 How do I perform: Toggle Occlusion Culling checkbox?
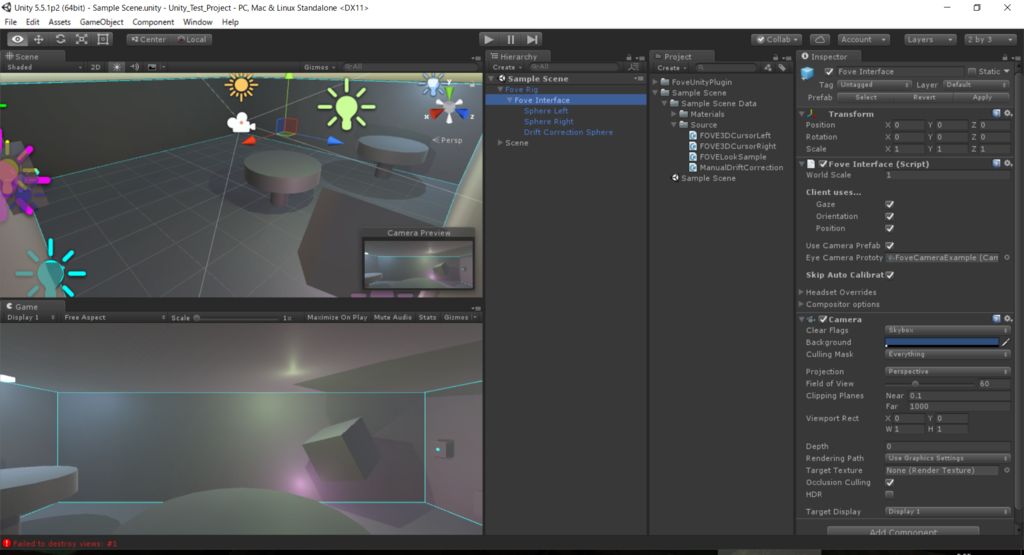tap(889, 483)
